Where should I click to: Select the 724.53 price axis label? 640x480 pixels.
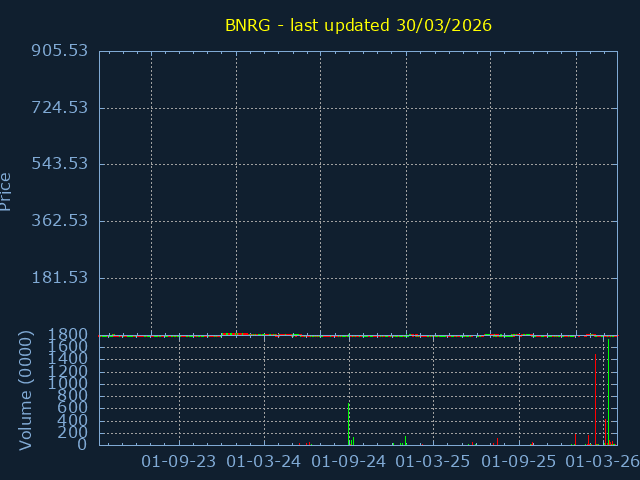(60, 108)
